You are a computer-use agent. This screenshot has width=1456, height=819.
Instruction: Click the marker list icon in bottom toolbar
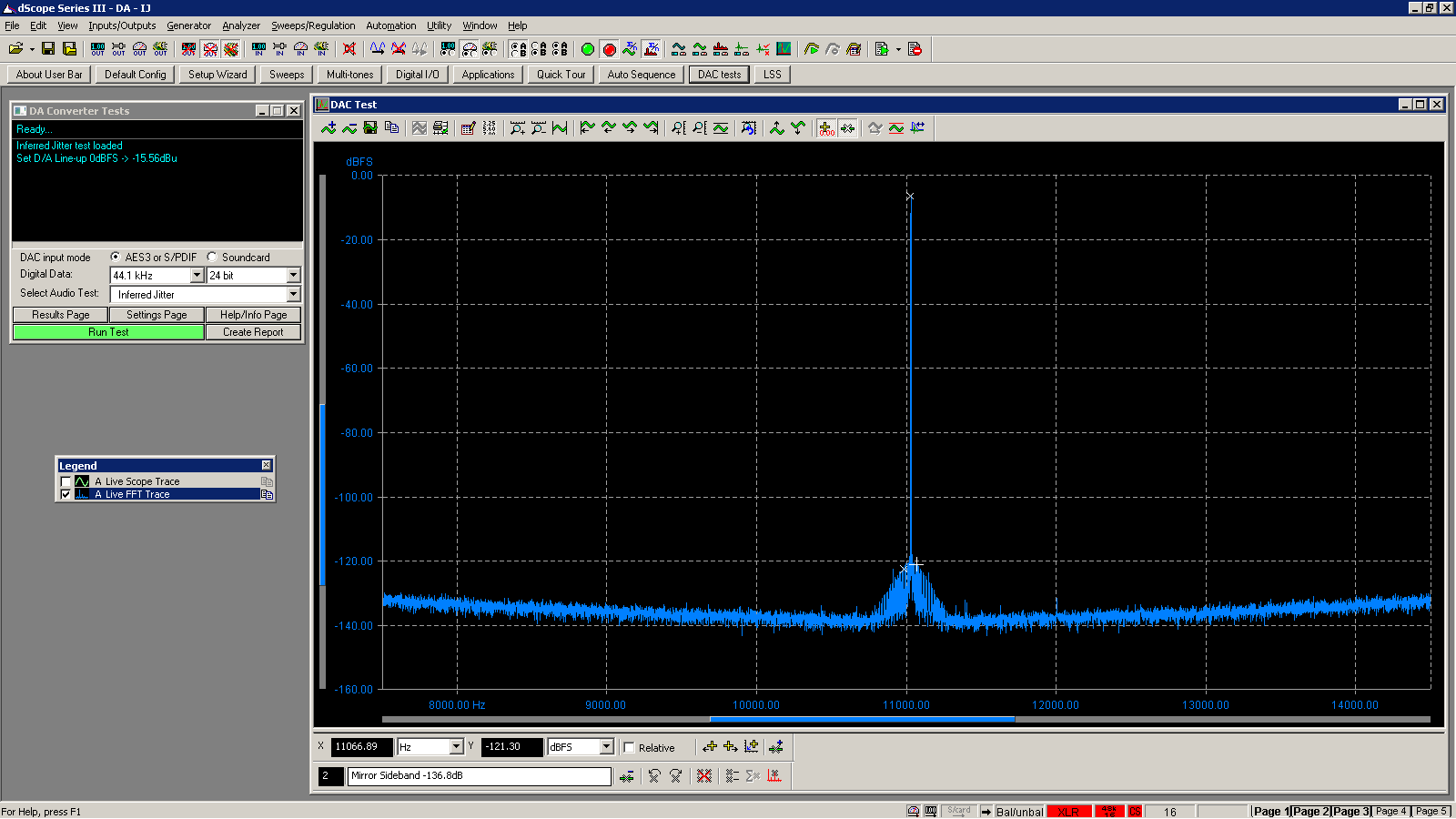point(732,776)
